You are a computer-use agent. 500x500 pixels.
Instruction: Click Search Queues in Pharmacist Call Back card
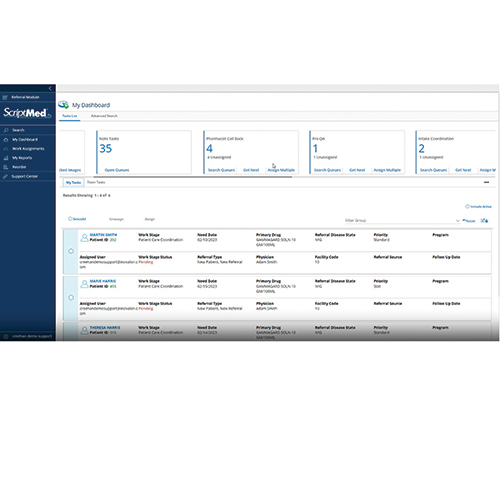221,170
